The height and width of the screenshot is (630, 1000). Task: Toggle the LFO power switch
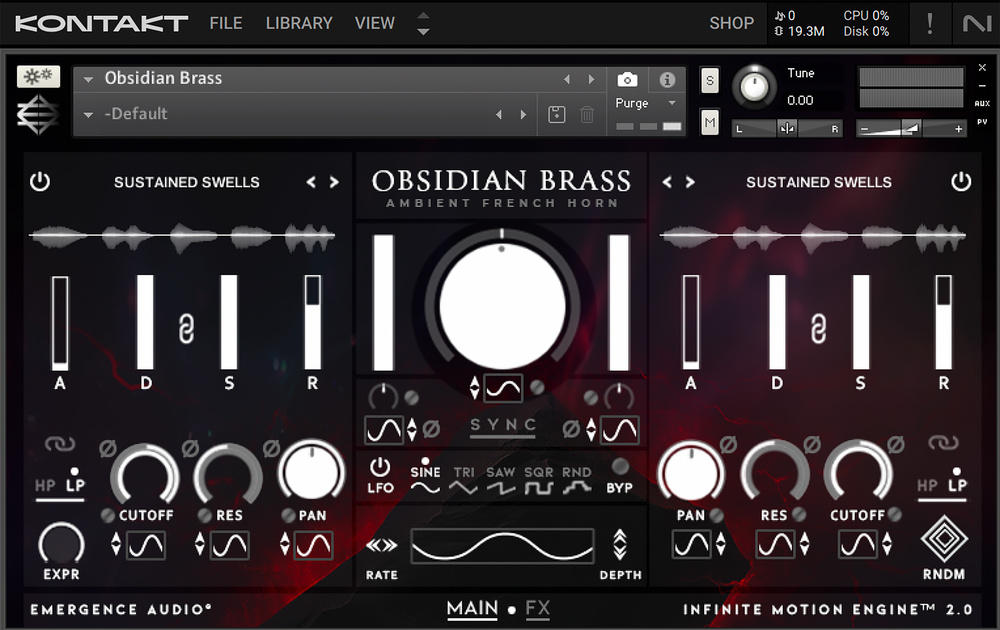tap(380, 467)
